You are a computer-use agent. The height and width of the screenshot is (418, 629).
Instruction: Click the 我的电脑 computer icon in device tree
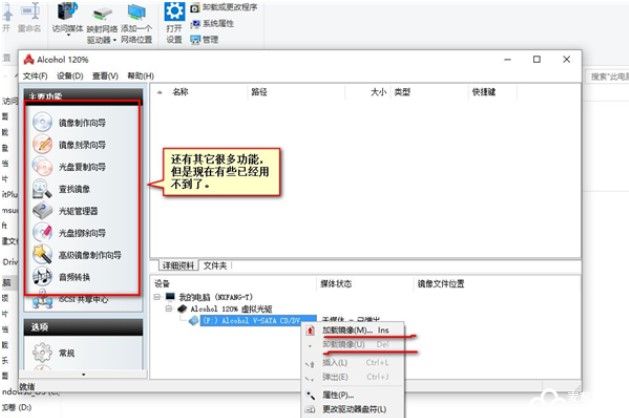pos(170,297)
